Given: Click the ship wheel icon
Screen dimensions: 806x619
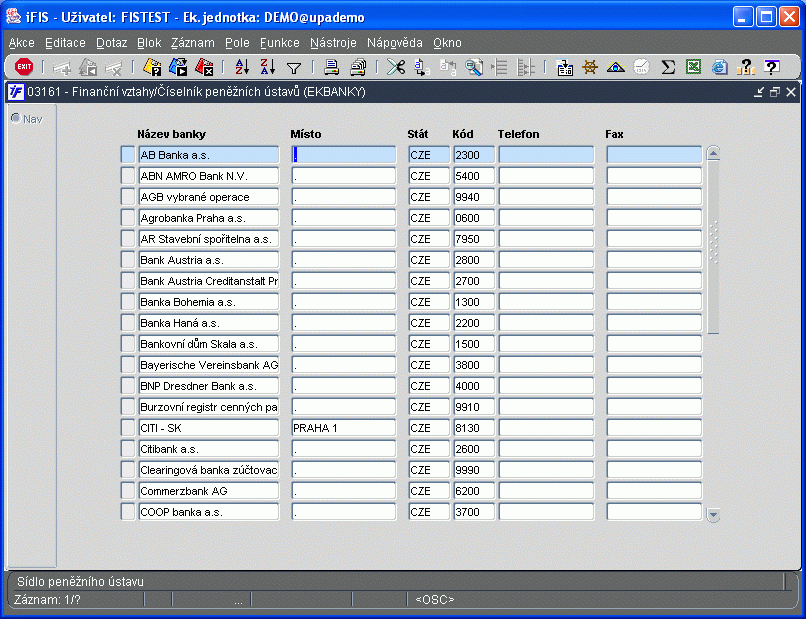Looking at the screenshot, I should [x=590, y=67].
